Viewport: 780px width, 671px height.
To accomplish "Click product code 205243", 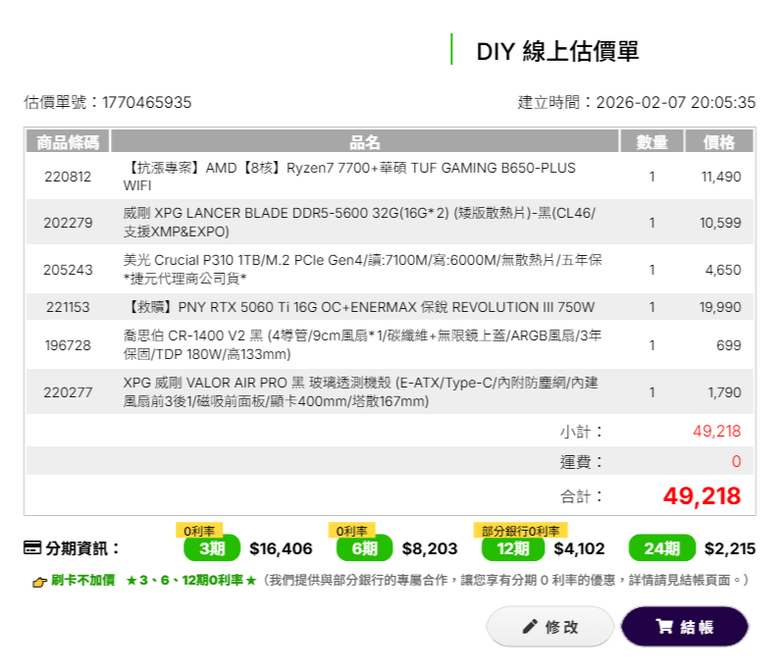I will [x=68, y=270].
